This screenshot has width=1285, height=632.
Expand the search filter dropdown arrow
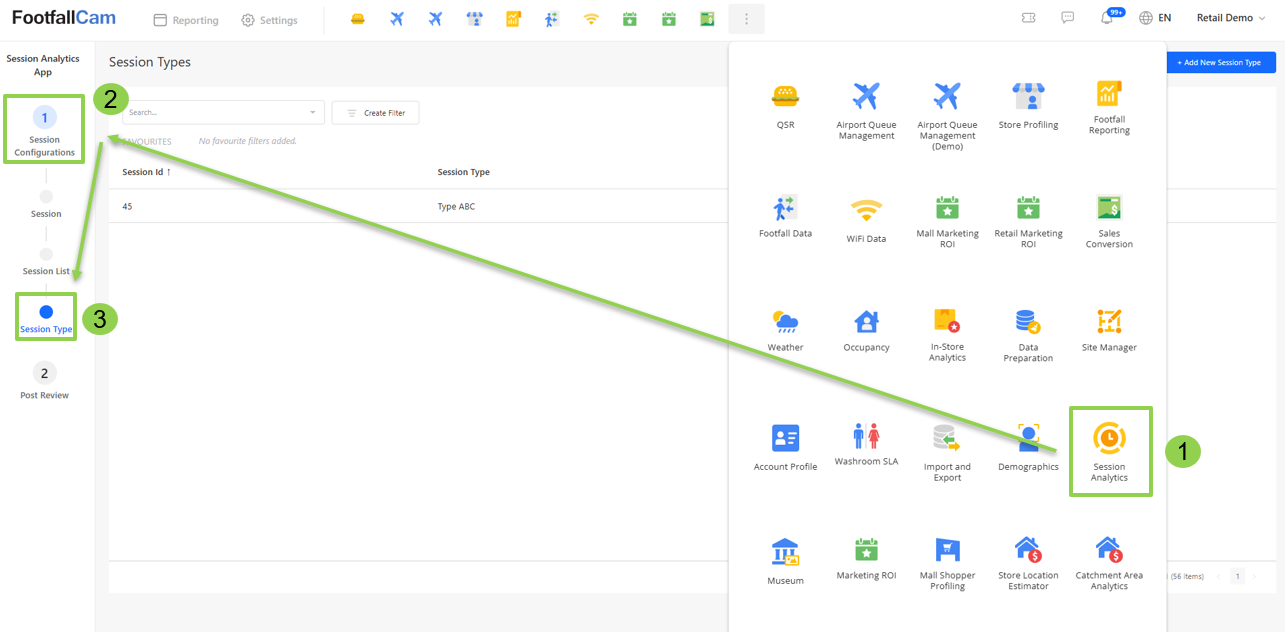coord(312,113)
